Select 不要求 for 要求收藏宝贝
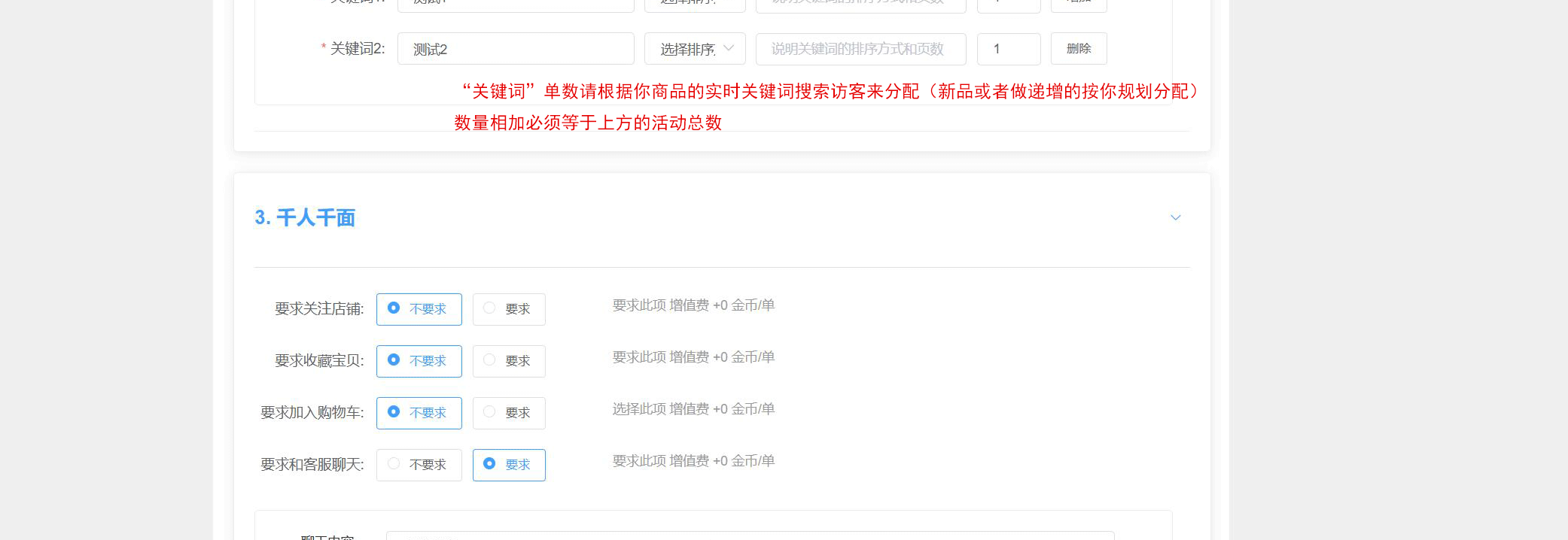1568x540 pixels. [x=419, y=361]
